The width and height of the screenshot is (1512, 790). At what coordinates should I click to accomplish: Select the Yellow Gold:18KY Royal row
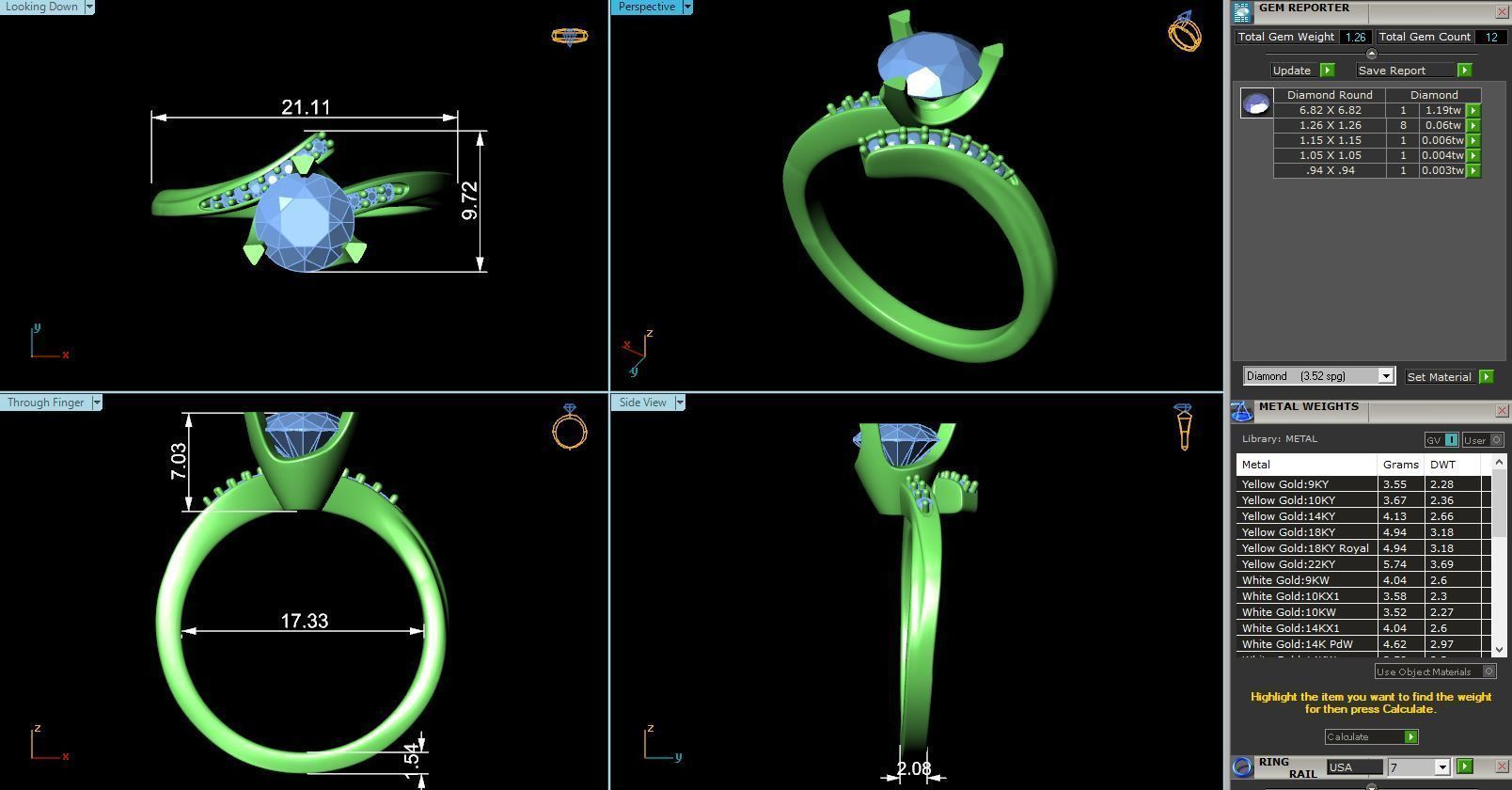(x=1363, y=548)
